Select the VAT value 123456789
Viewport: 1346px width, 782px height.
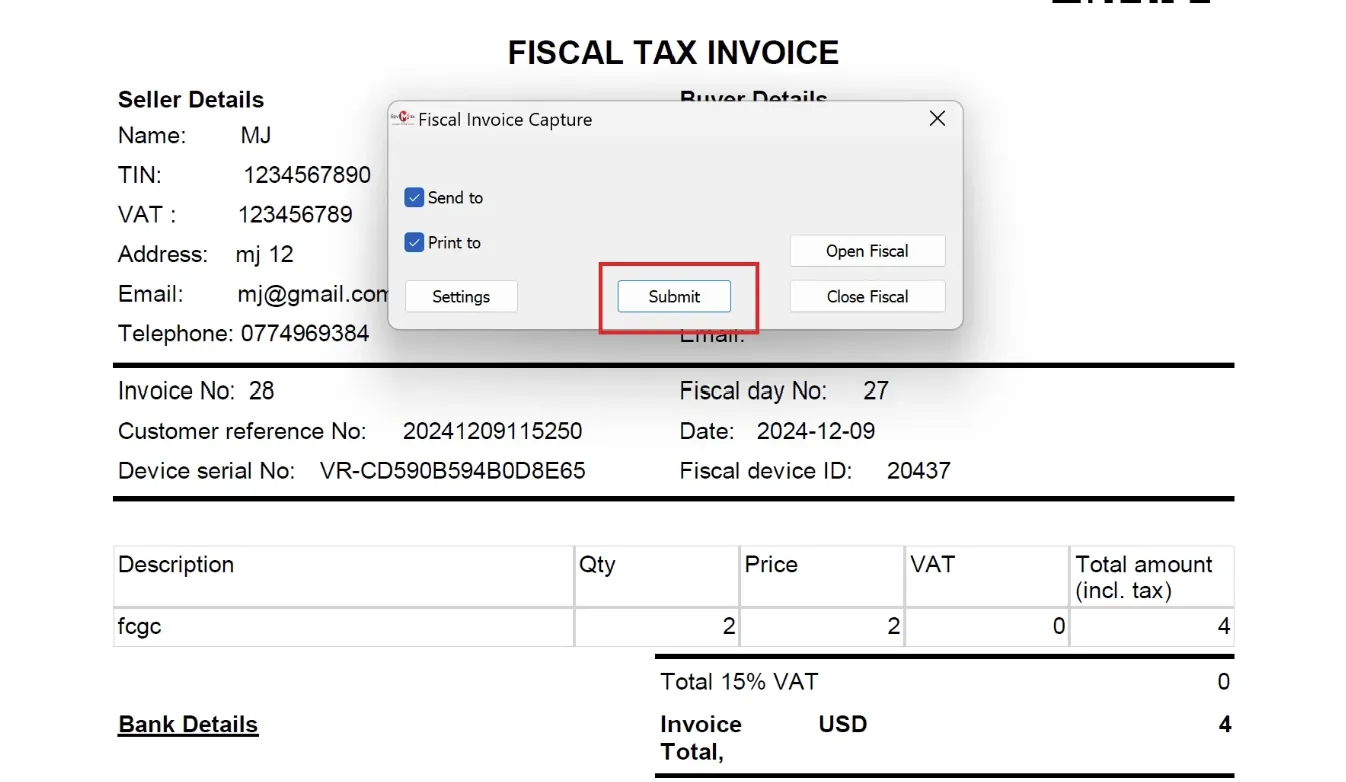coord(295,215)
